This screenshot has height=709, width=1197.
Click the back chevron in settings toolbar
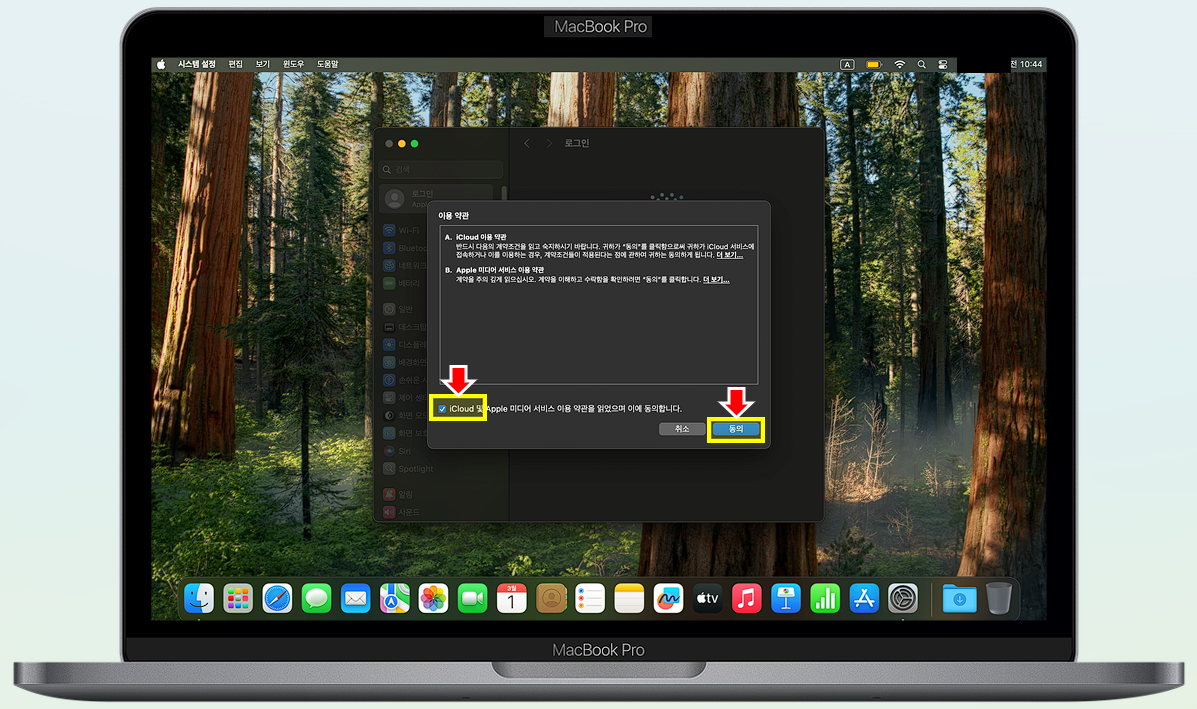coord(527,143)
